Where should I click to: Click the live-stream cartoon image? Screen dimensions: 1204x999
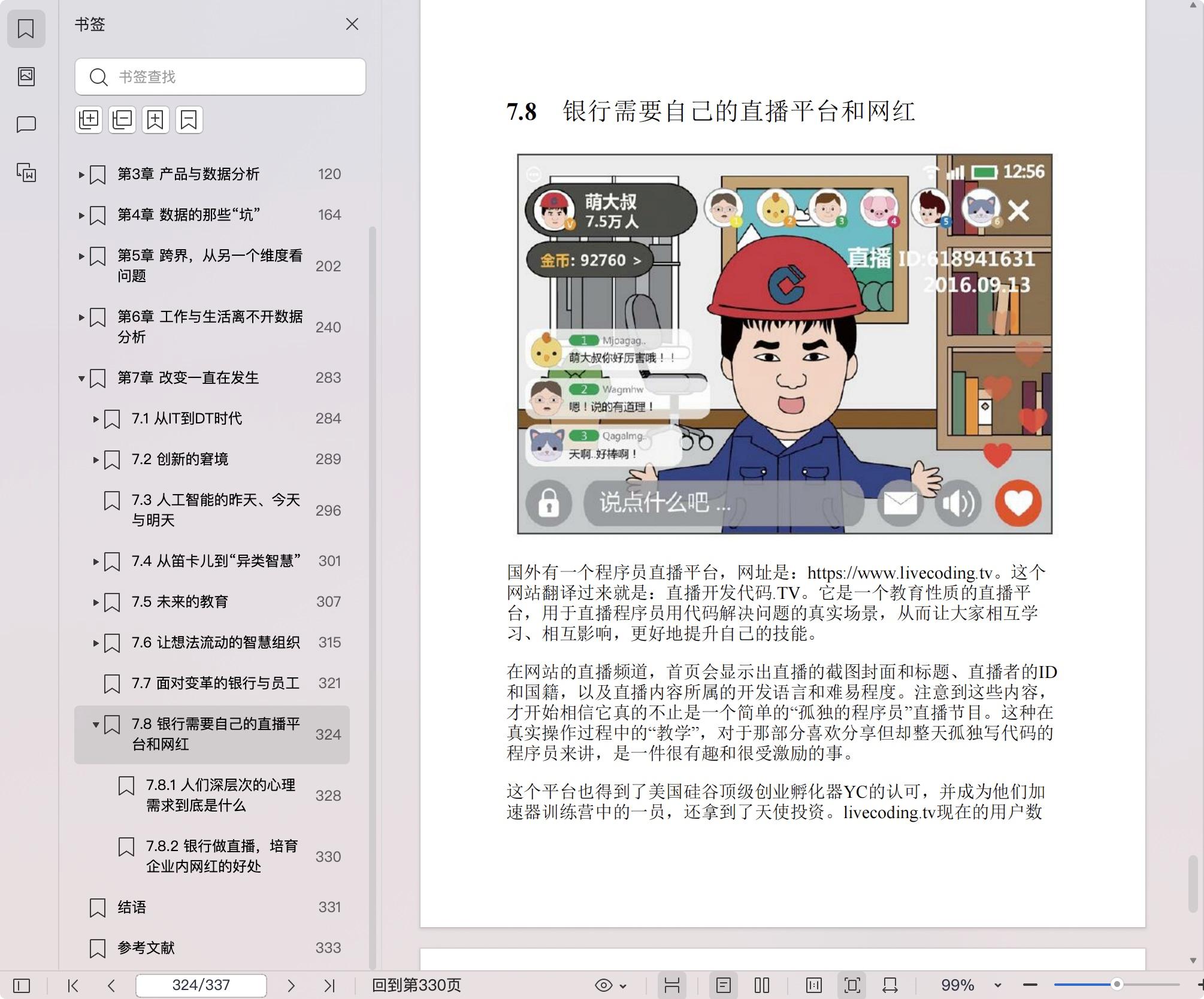click(785, 344)
